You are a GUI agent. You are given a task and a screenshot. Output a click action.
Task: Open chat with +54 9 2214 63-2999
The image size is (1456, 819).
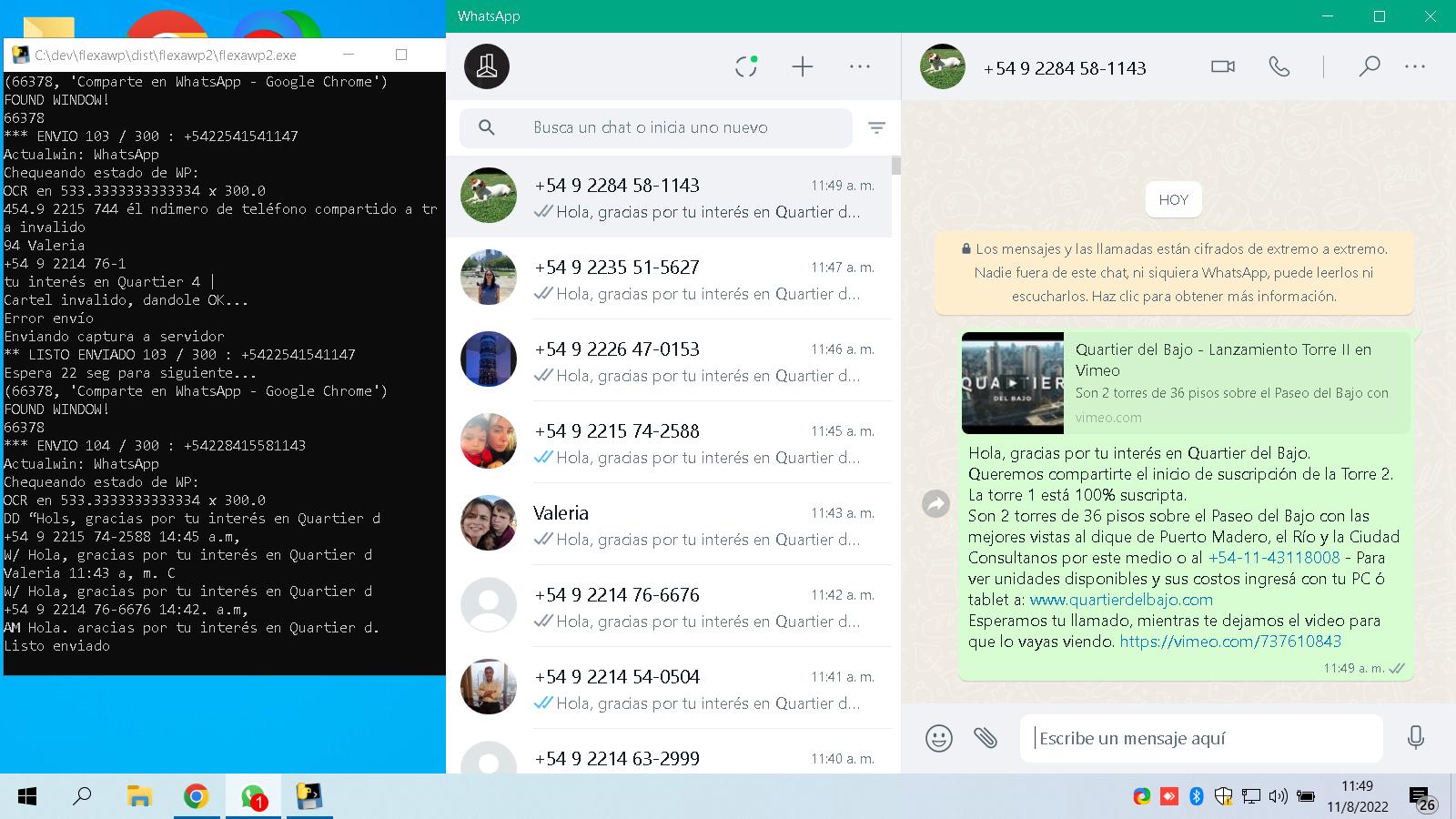669,752
